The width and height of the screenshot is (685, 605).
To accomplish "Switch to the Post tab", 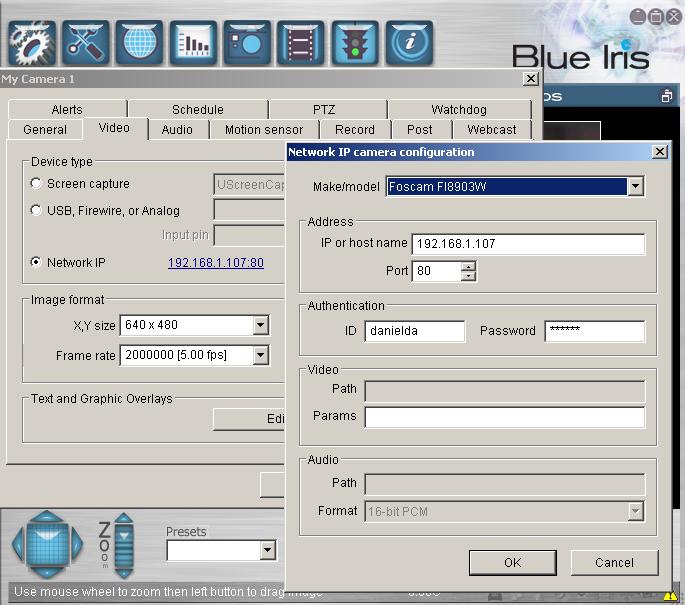I will [x=419, y=130].
